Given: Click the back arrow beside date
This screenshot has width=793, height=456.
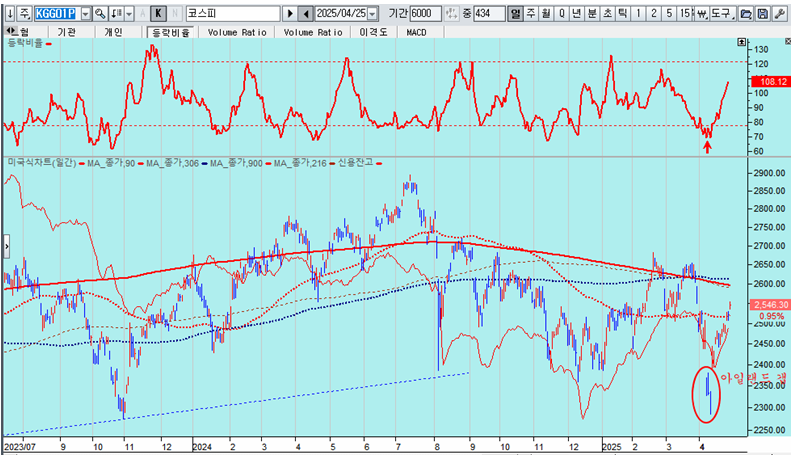Looking at the screenshot, I should tap(305, 14).
